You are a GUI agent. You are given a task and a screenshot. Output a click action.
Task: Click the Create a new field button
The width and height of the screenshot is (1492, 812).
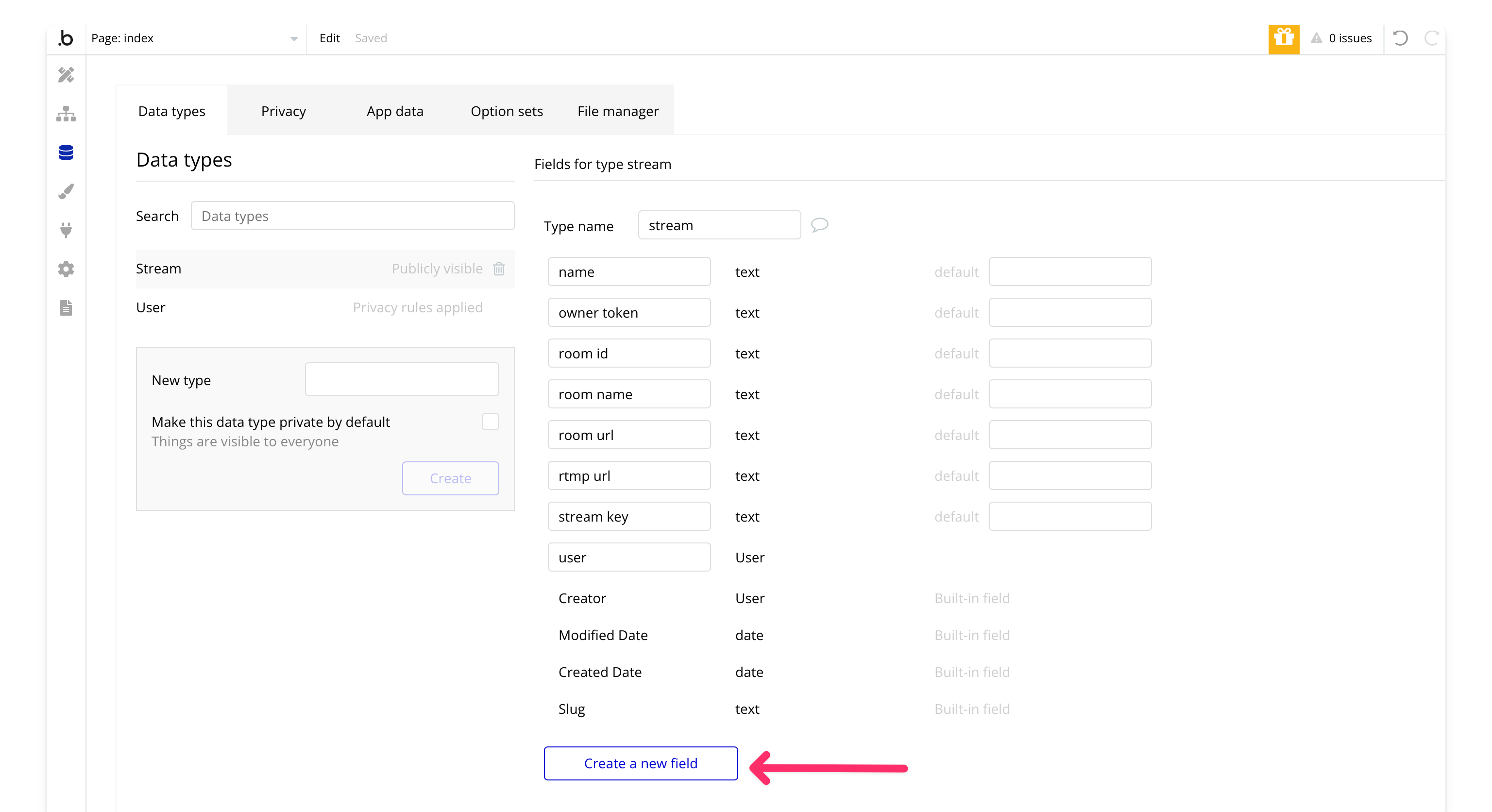[x=641, y=763]
